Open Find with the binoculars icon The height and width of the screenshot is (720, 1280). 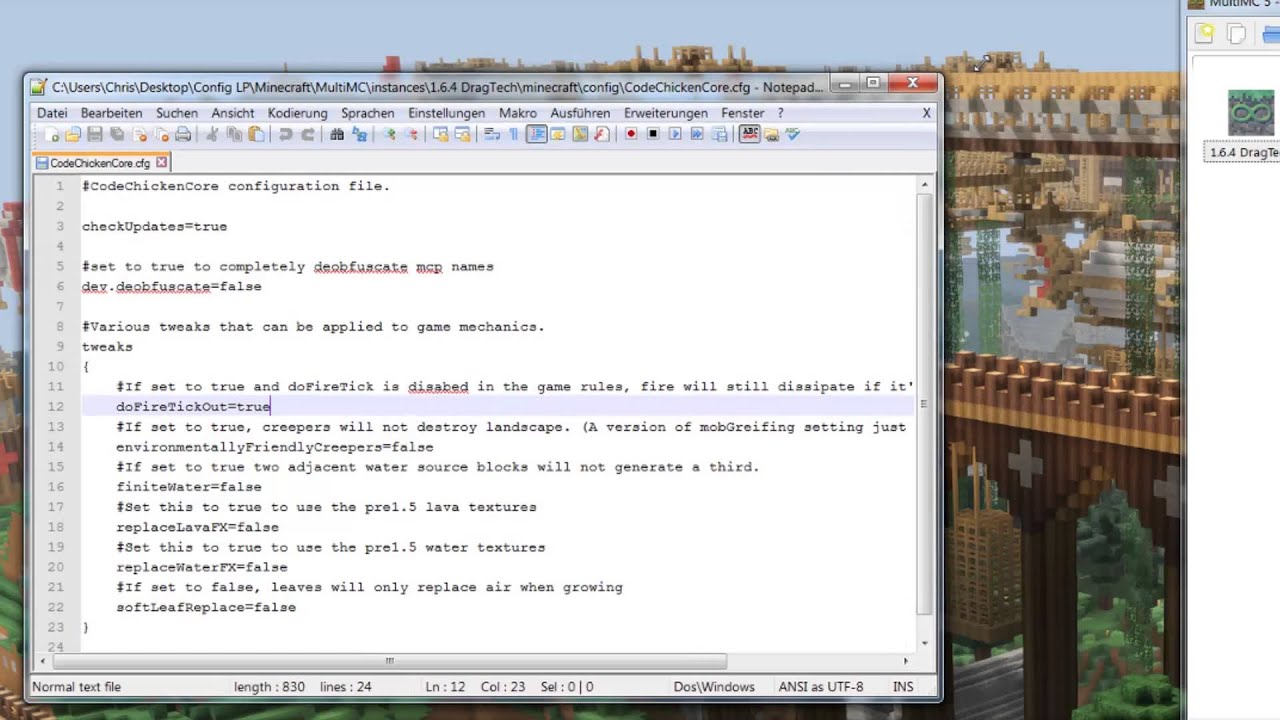(337, 134)
